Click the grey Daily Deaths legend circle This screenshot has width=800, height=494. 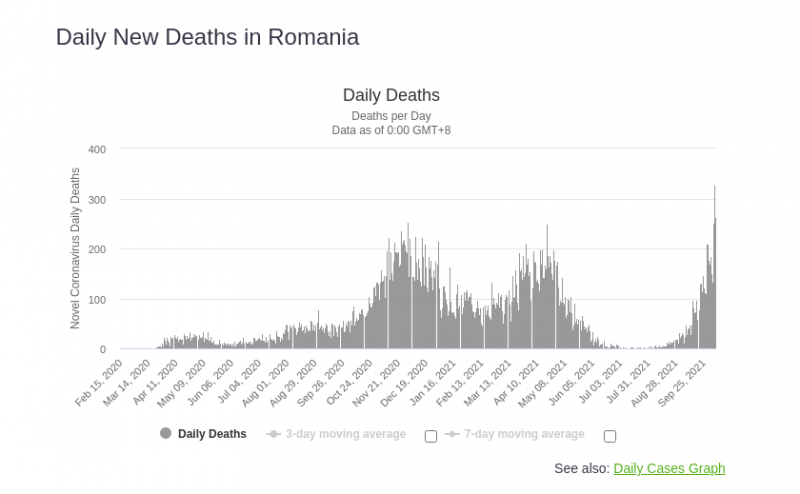[x=165, y=434]
